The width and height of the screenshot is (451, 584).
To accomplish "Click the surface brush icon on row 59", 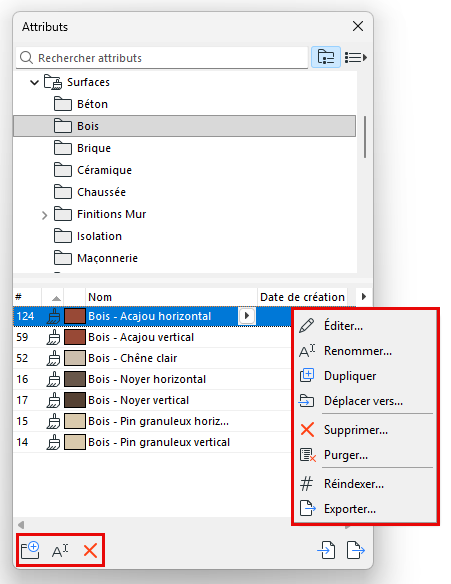I will (53, 337).
